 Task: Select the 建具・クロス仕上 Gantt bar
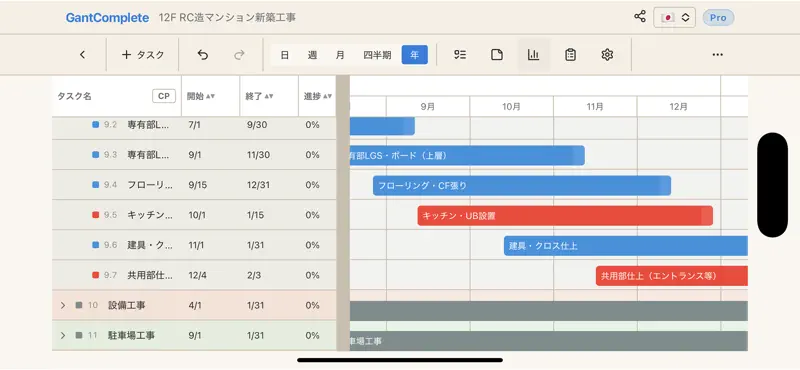(x=626, y=245)
